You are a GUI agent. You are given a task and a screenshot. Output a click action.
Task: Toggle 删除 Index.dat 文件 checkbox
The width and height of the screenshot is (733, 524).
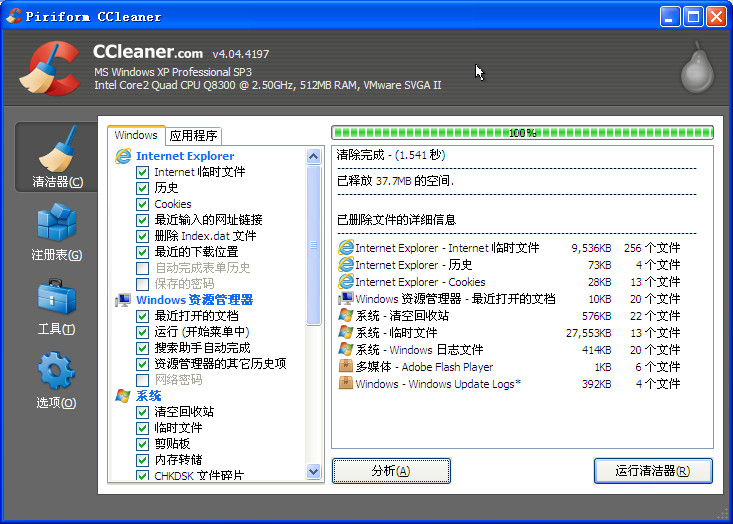[x=143, y=236]
